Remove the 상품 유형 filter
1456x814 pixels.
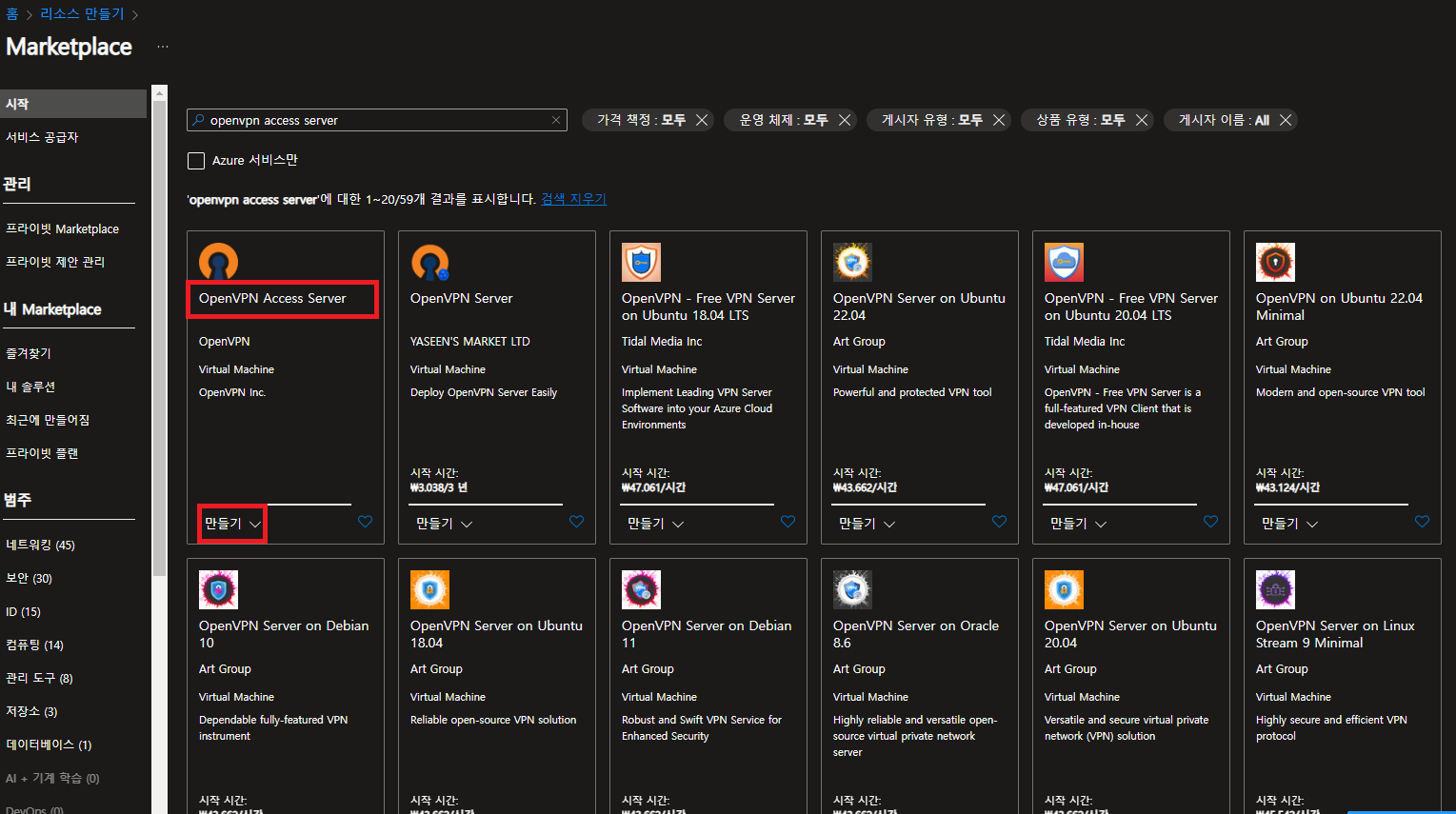1142,120
